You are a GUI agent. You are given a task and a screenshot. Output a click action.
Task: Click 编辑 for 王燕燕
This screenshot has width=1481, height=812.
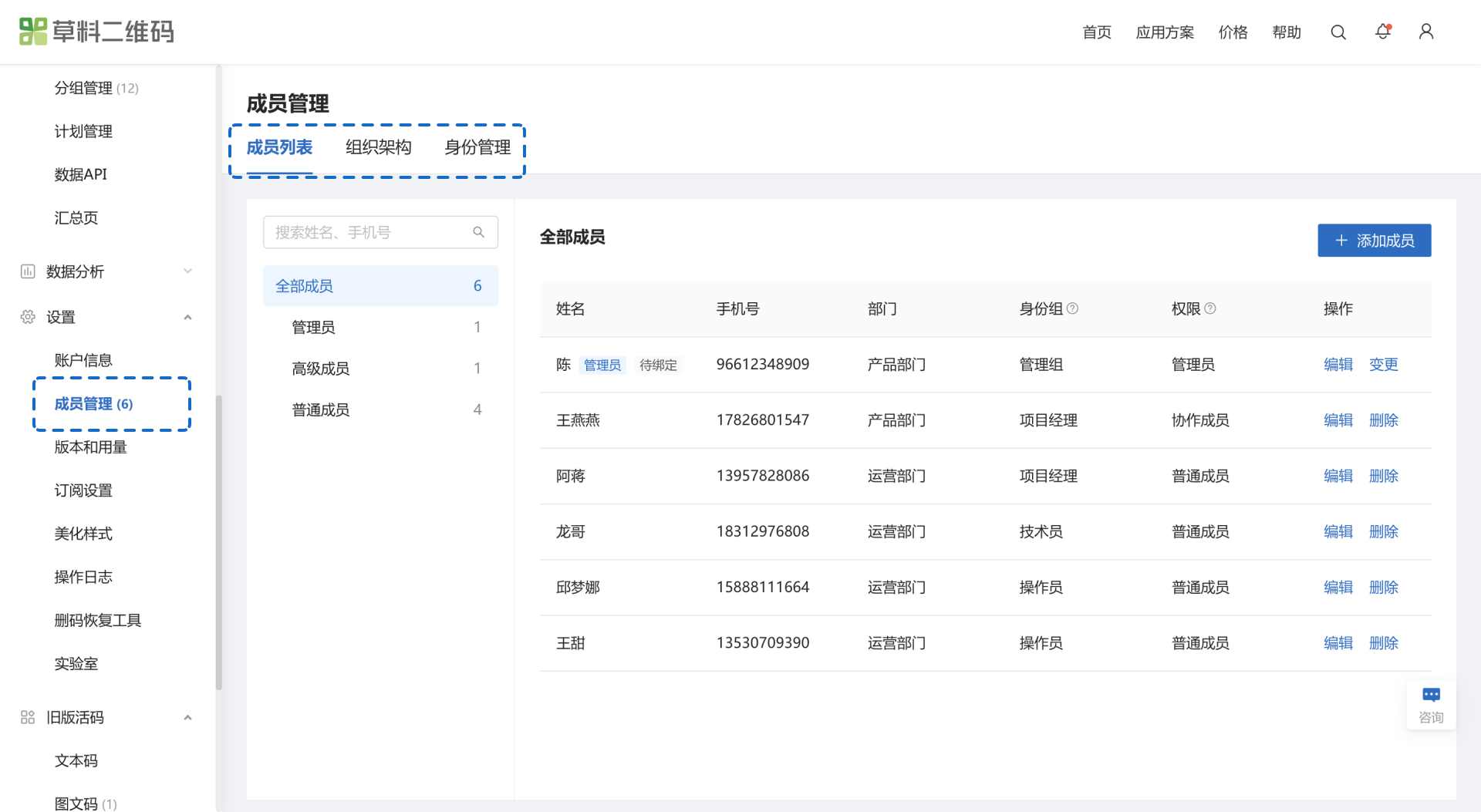(x=1338, y=420)
